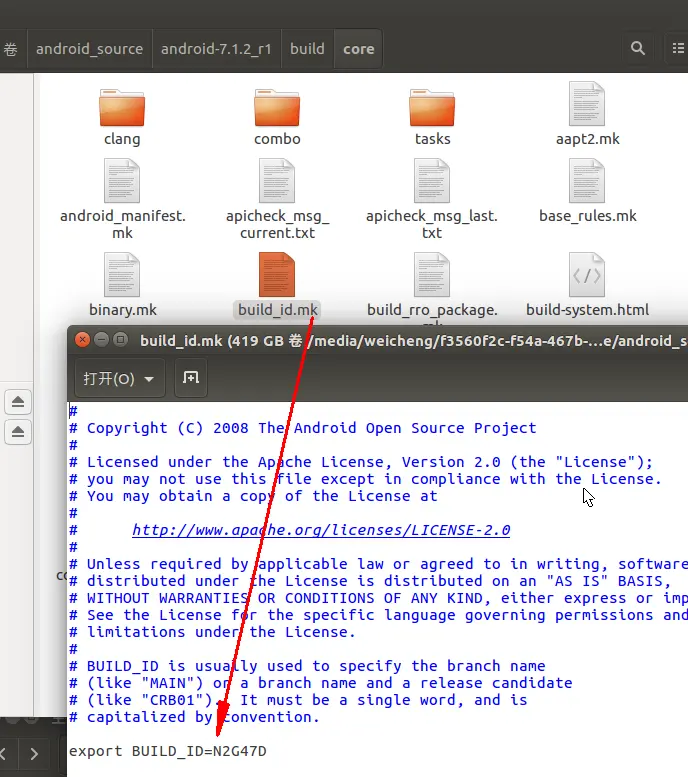This screenshot has height=777, width=688.
Task: Select the android_manifest.mk file icon
Action: (122, 181)
